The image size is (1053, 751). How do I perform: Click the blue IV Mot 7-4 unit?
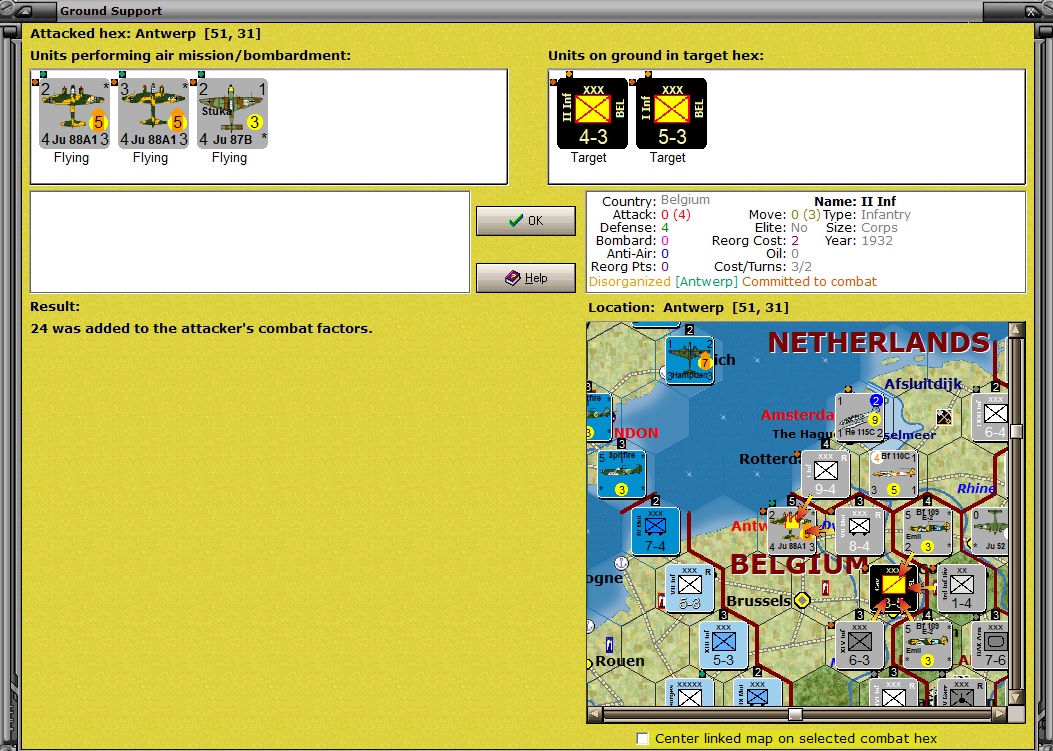(655, 531)
